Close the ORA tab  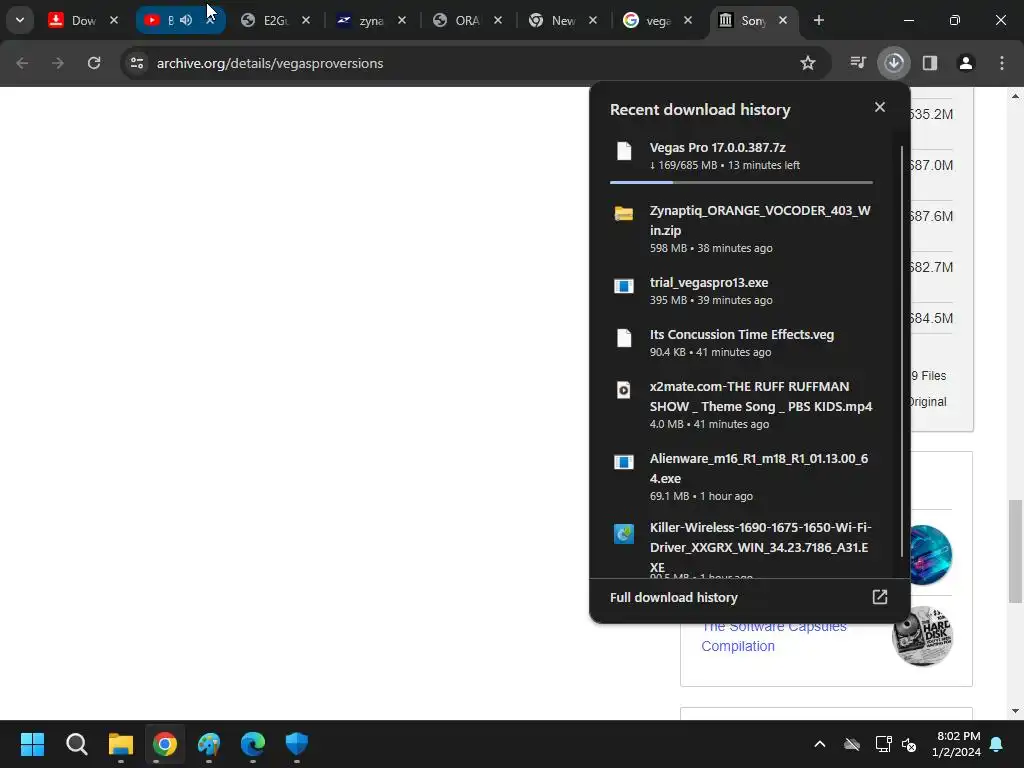pos(498,20)
